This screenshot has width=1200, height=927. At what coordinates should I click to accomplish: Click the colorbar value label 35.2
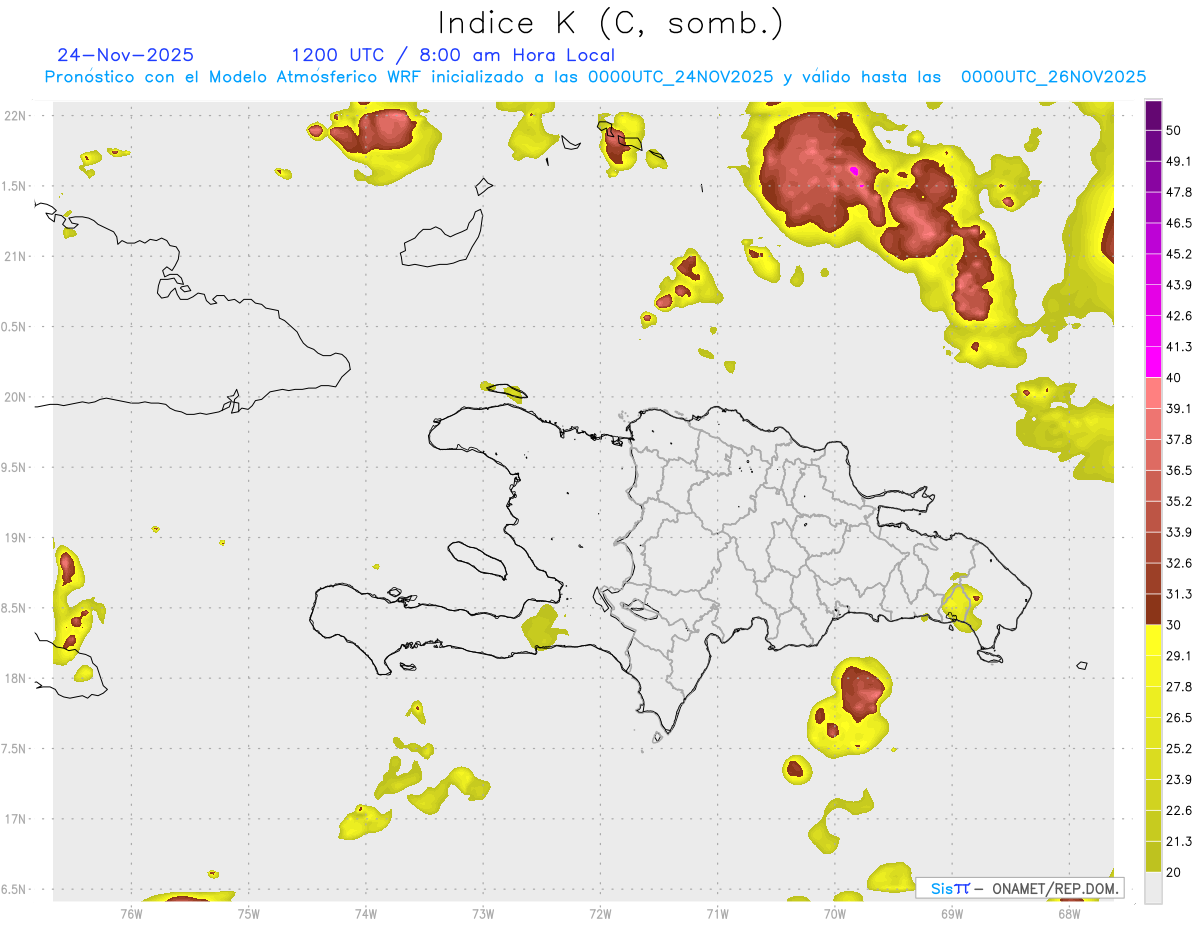click(x=1179, y=501)
